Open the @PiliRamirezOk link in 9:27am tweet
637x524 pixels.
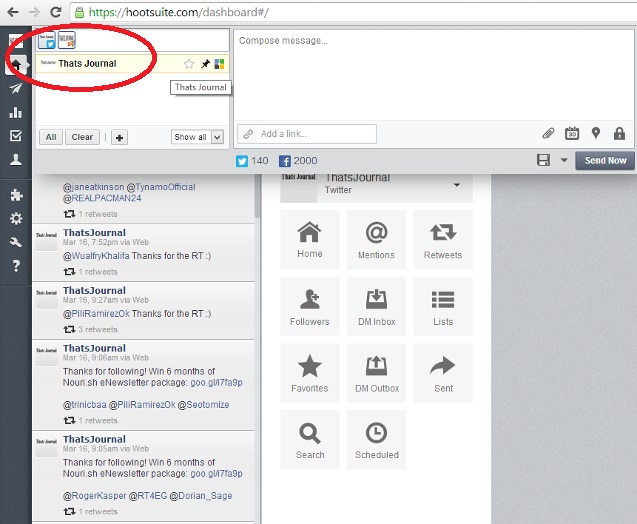click(96, 314)
